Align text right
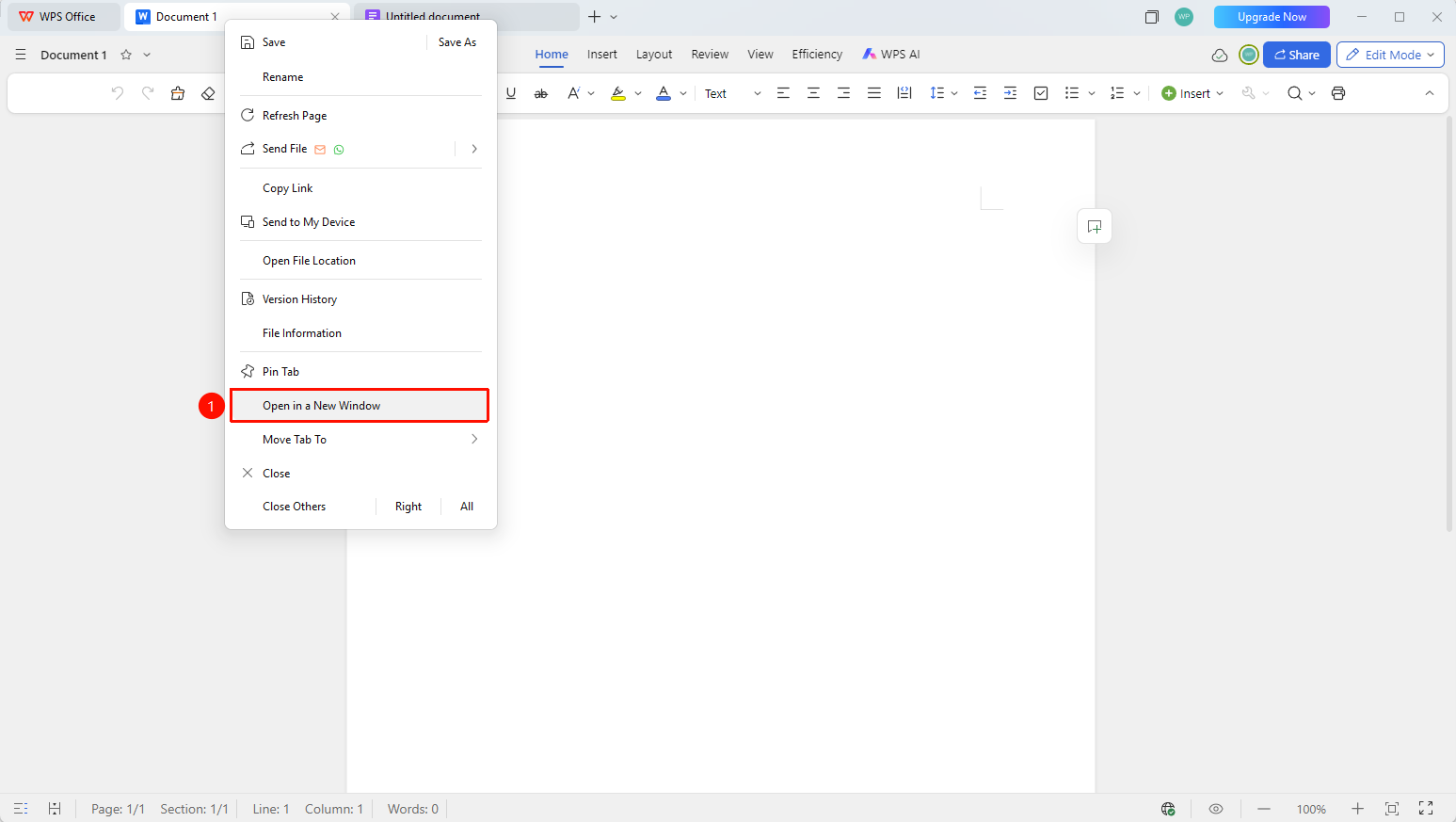Viewport: 1456px width, 822px height. (x=843, y=93)
